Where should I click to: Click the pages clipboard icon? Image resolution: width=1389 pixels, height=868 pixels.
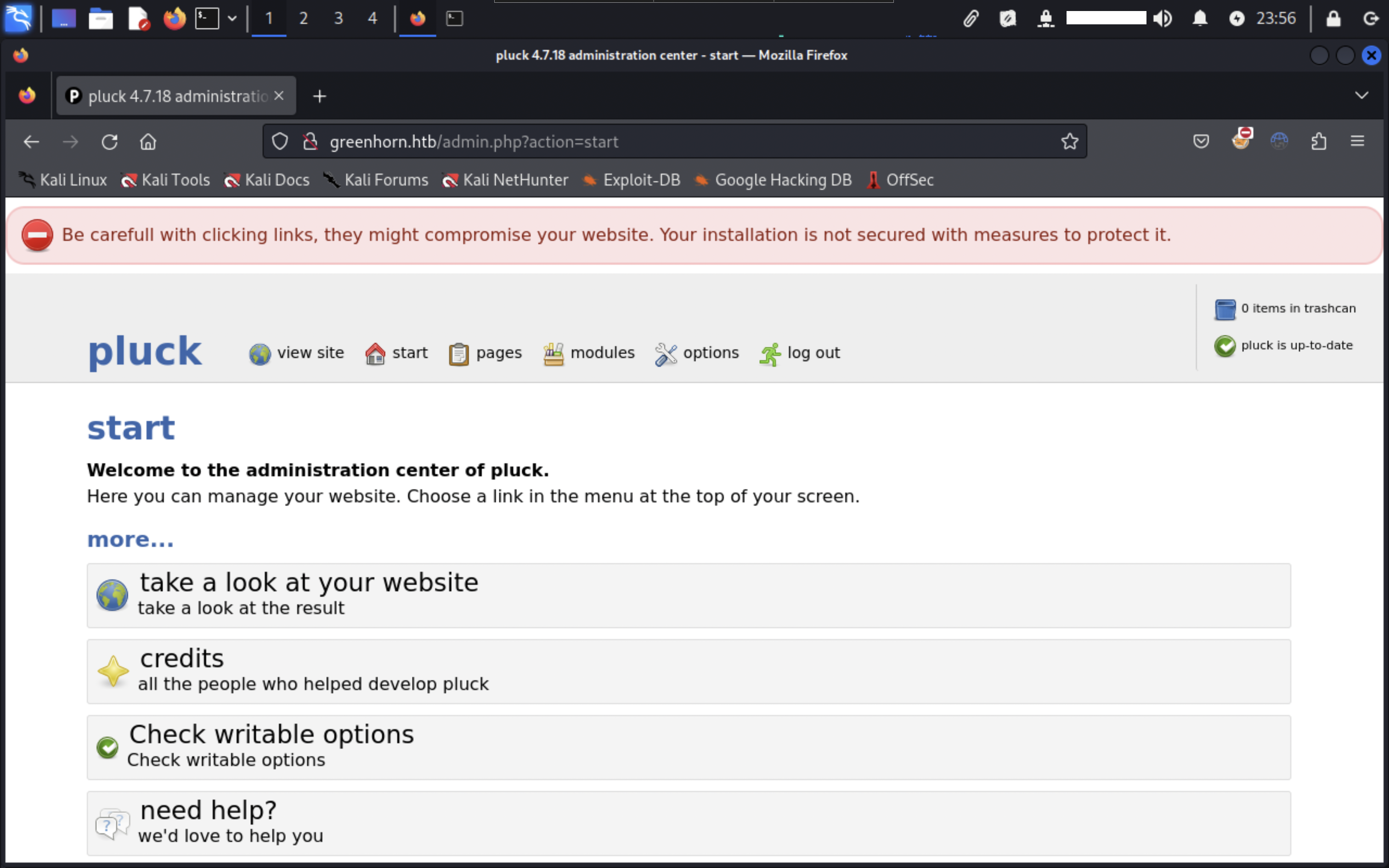point(458,354)
